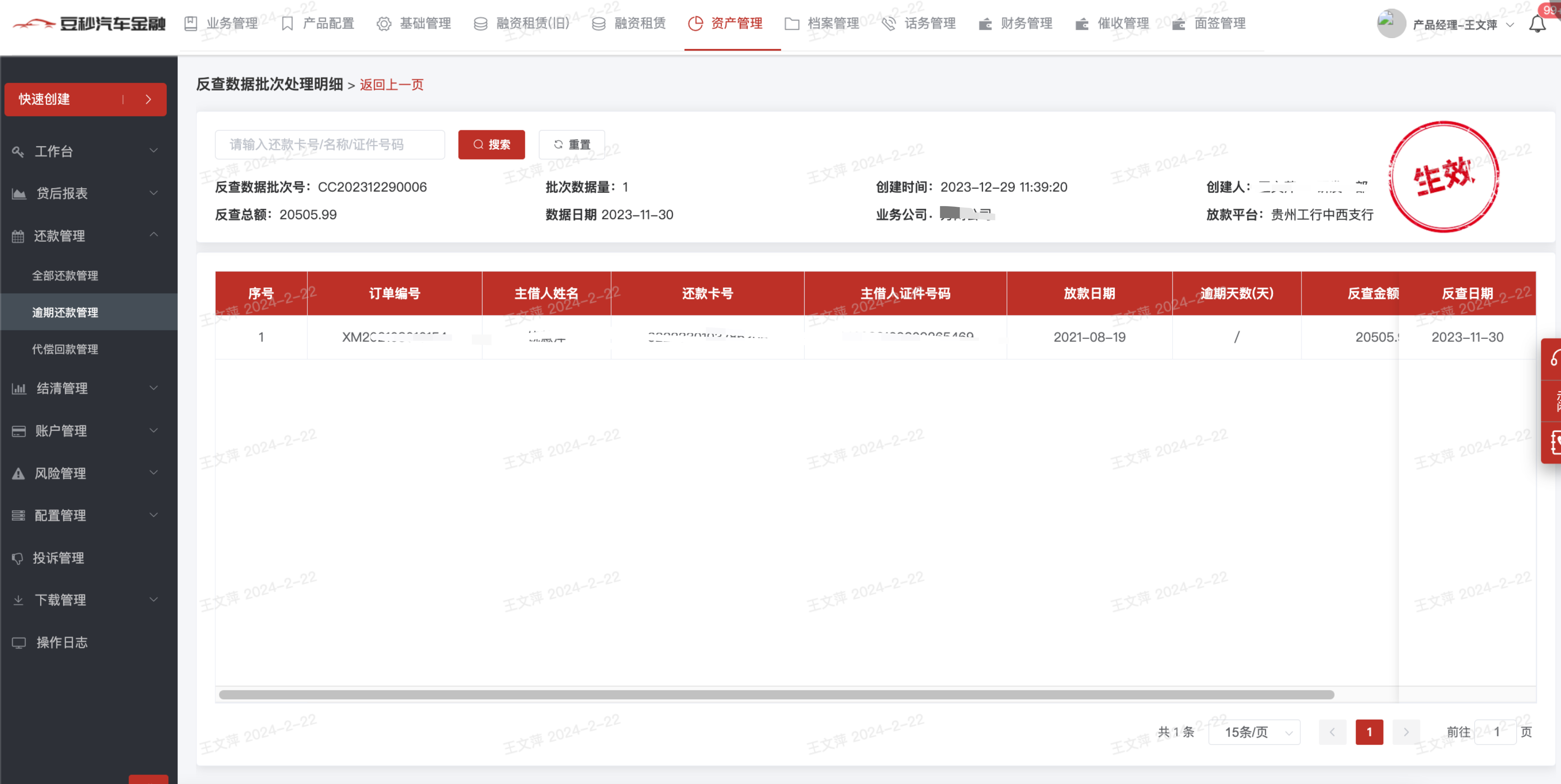Click the horizontal table scrollbar
Image resolution: width=1561 pixels, height=784 pixels.
[x=776, y=694]
